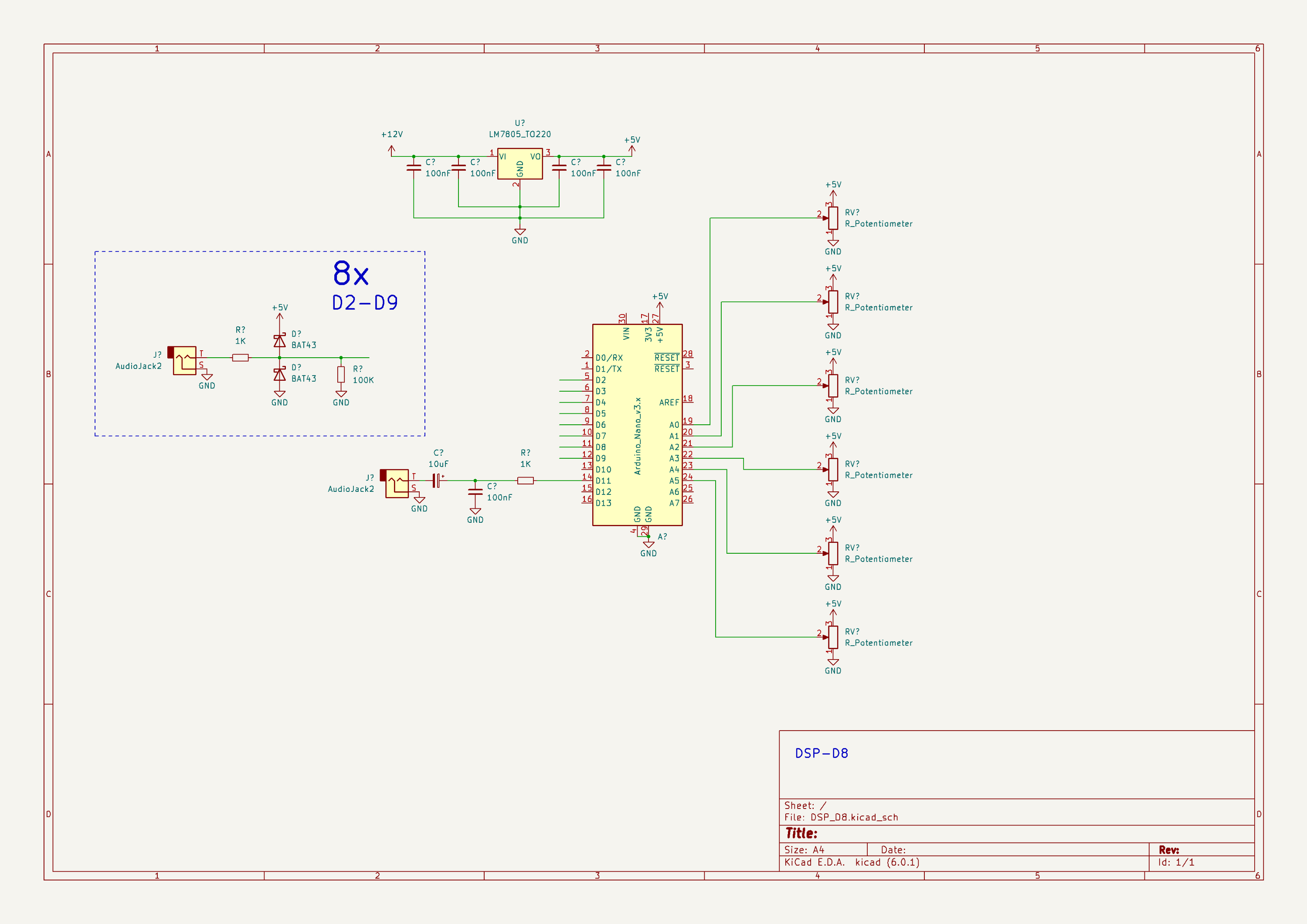
Task: Select the 1K resistor feeding pin D11
Action: pos(526,481)
